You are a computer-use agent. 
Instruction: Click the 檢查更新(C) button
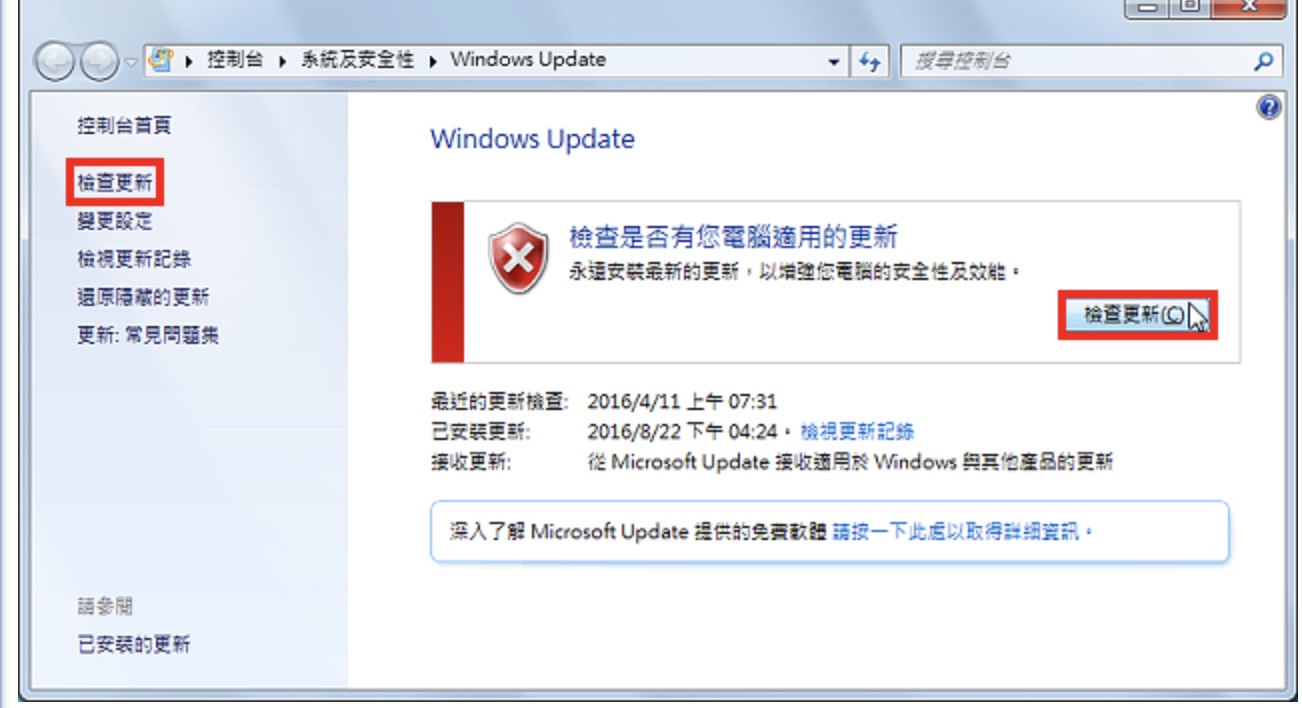pyautogui.click(x=1137, y=315)
